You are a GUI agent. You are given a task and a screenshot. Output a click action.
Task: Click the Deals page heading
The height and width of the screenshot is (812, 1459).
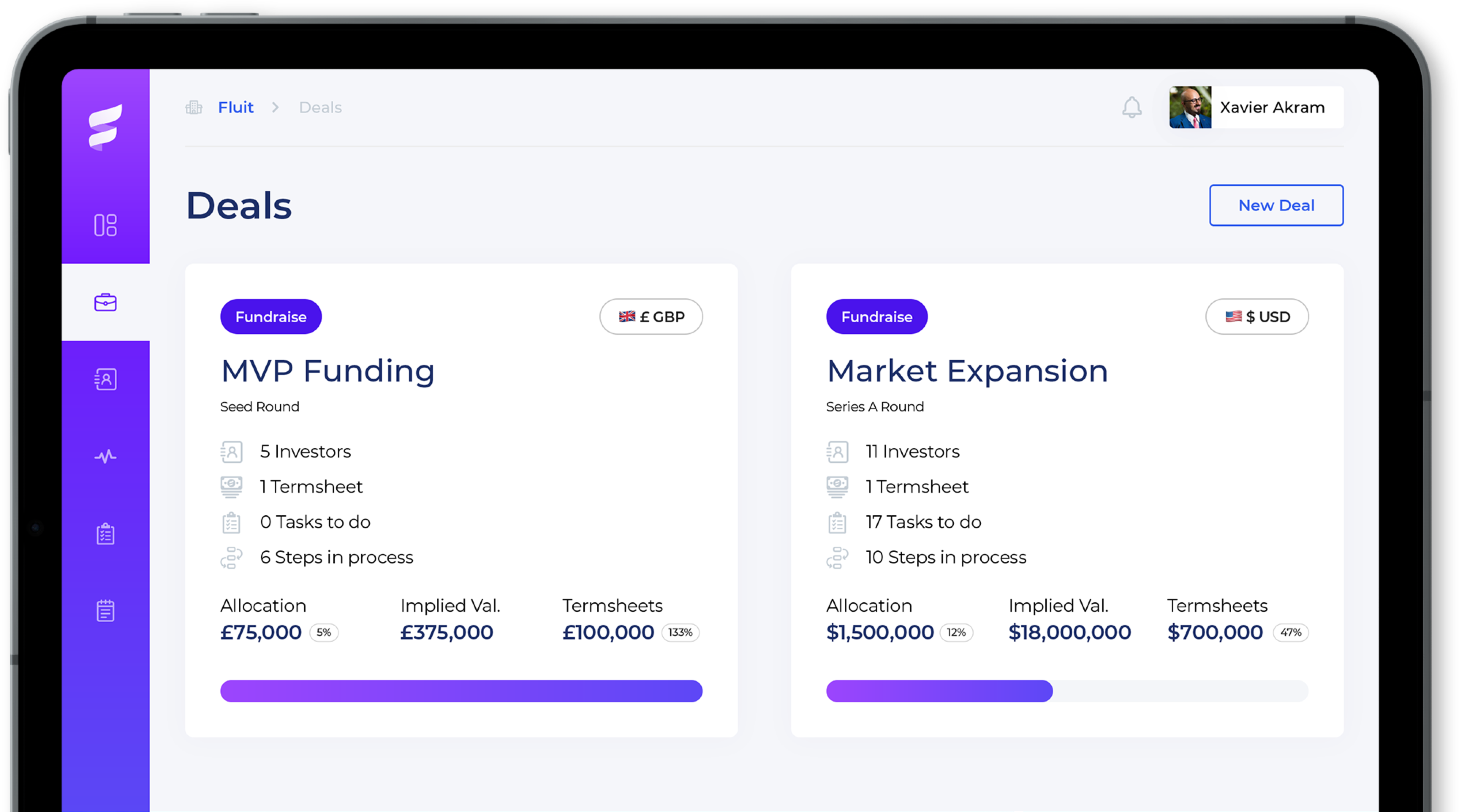click(x=238, y=205)
